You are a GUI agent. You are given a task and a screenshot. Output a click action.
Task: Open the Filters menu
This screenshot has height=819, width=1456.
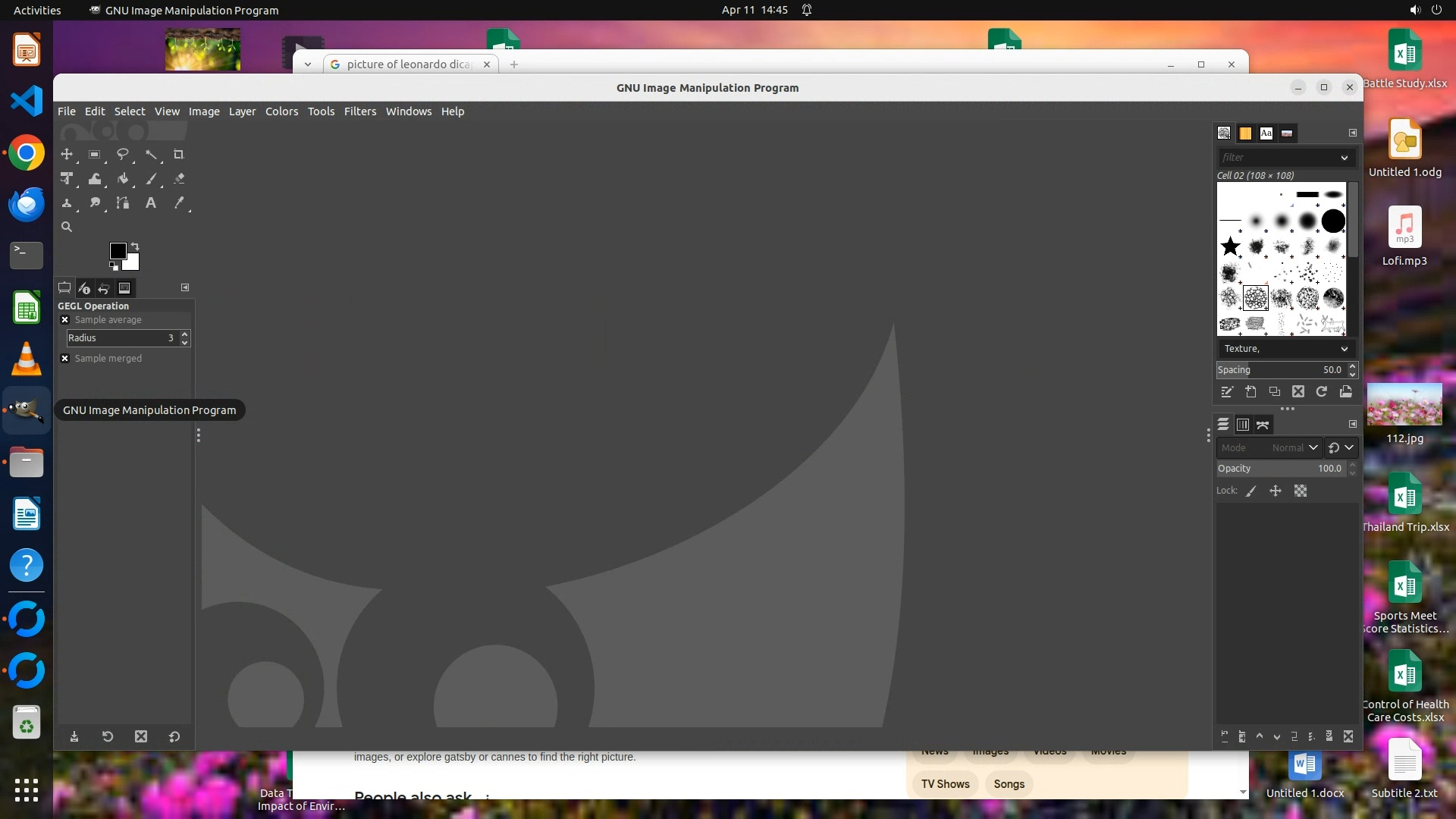click(359, 111)
